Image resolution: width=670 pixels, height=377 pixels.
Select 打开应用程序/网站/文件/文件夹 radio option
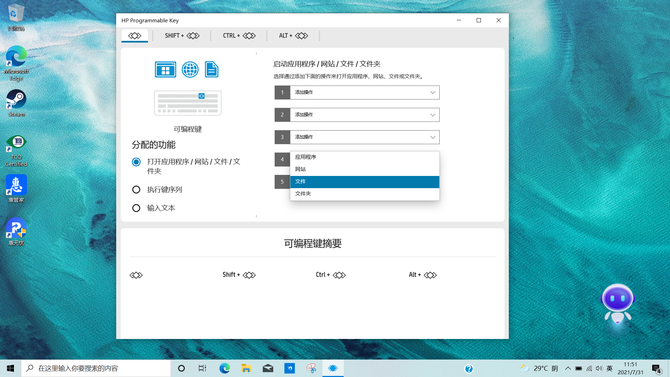(x=136, y=162)
